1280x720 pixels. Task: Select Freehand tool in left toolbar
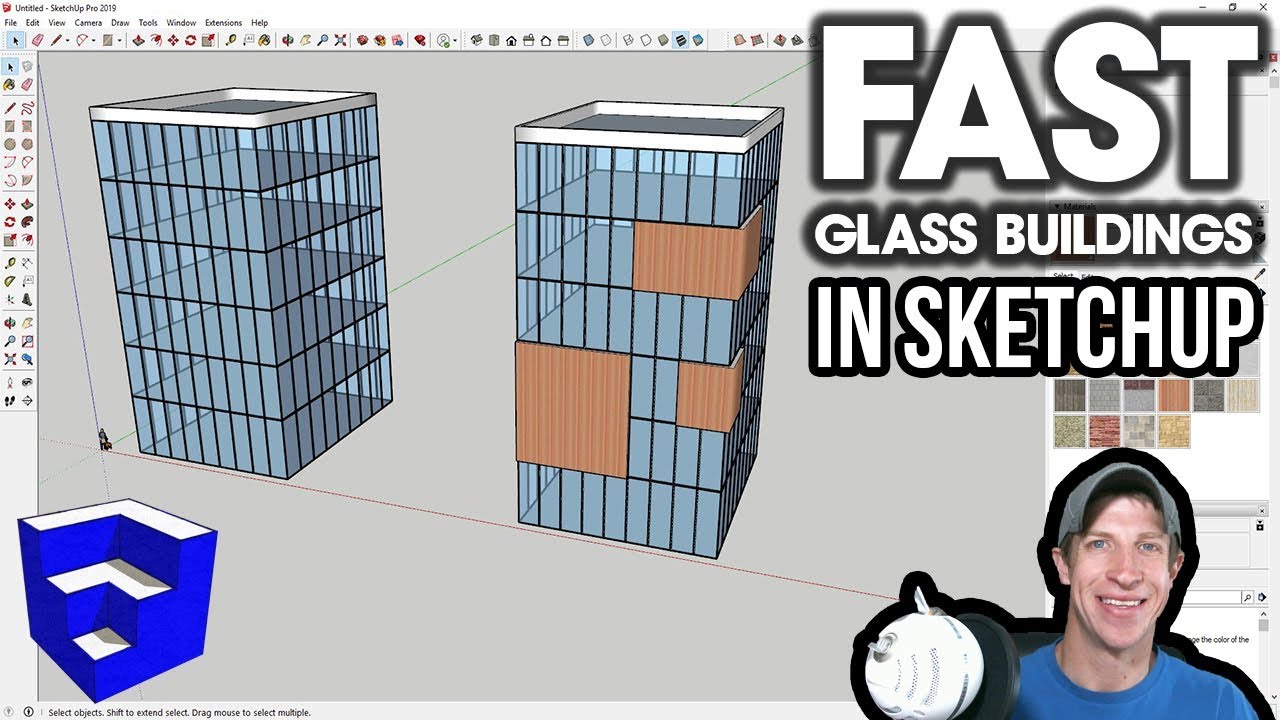[x=28, y=106]
